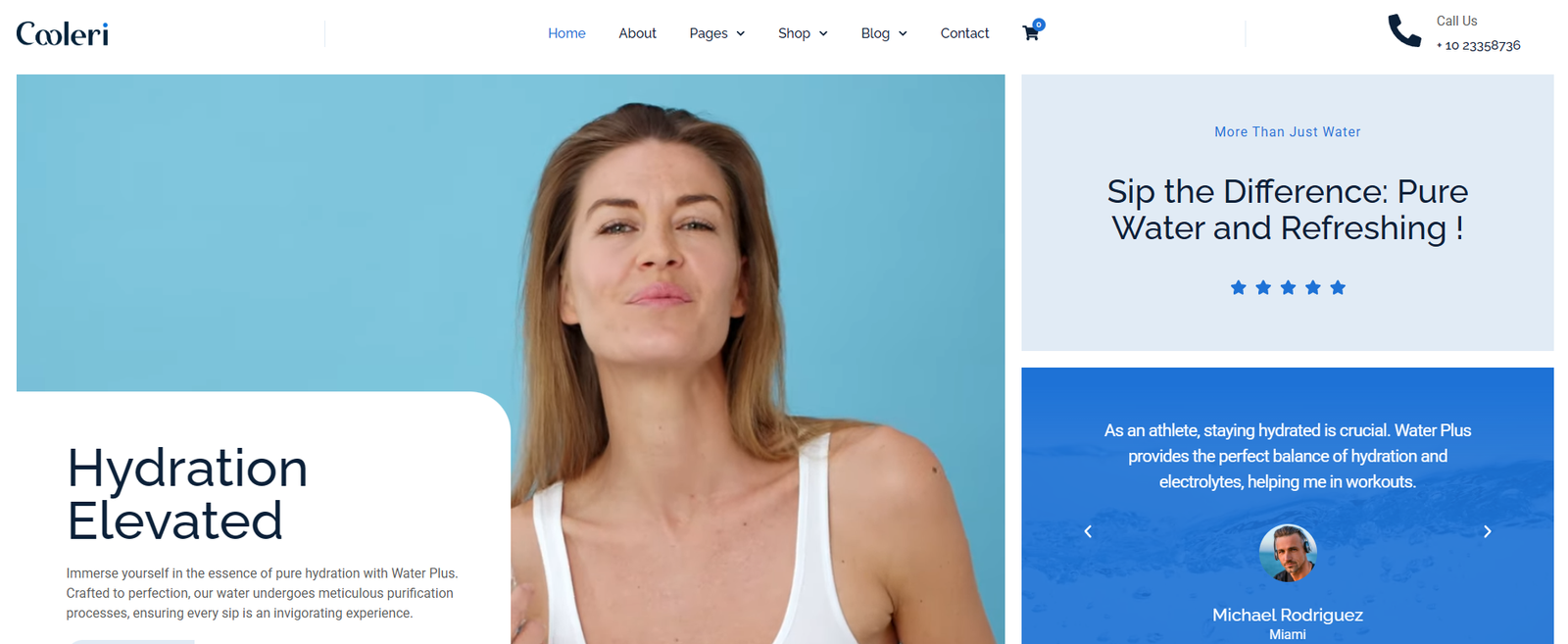
Task: Click the phone number + 10 23358736
Action: (1478, 46)
